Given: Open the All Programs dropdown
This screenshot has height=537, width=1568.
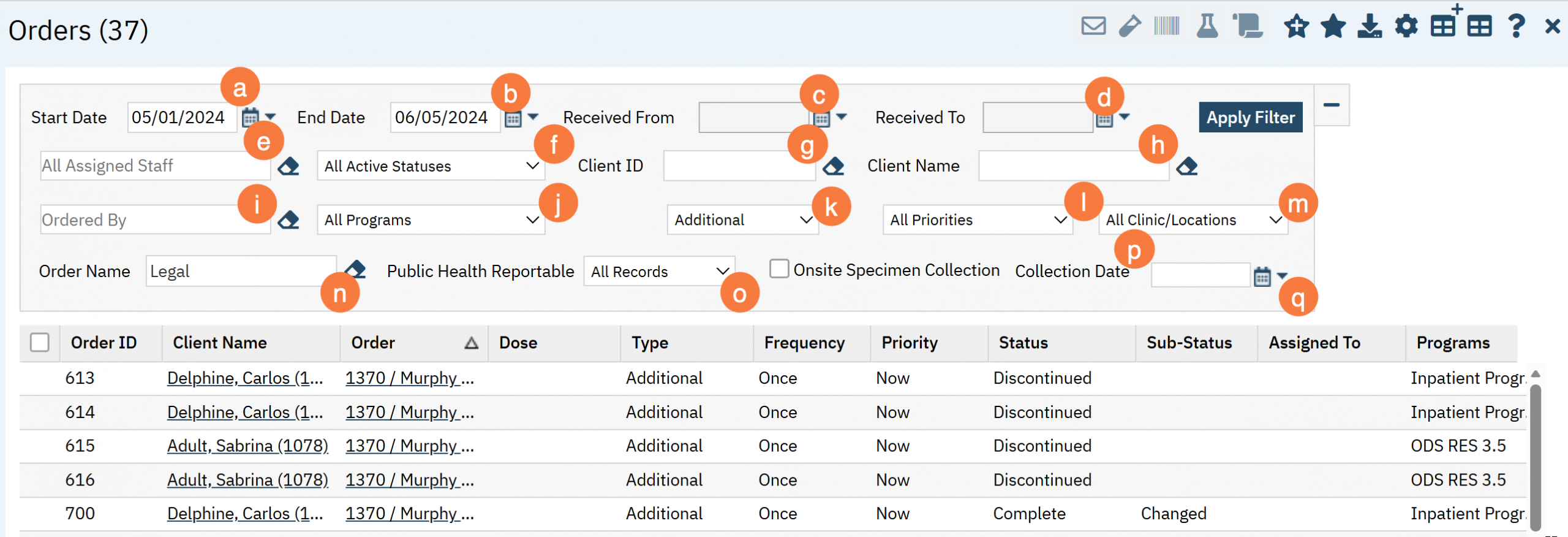Looking at the screenshot, I should [x=431, y=220].
